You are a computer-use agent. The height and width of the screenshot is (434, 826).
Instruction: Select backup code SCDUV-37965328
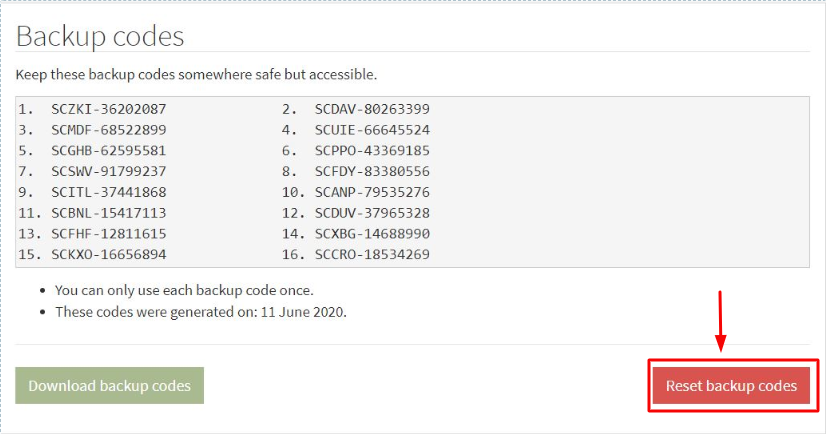(x=372, y=213)
